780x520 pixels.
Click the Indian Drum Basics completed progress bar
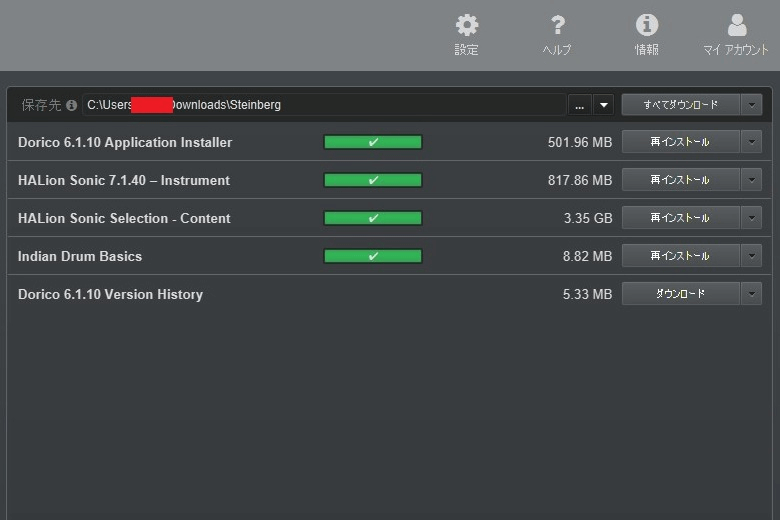[373, 256]
